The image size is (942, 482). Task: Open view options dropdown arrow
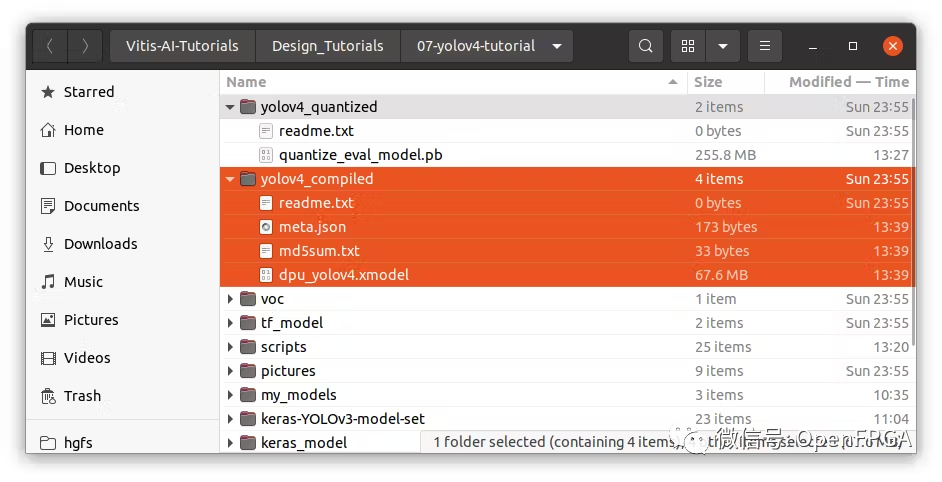722,46
